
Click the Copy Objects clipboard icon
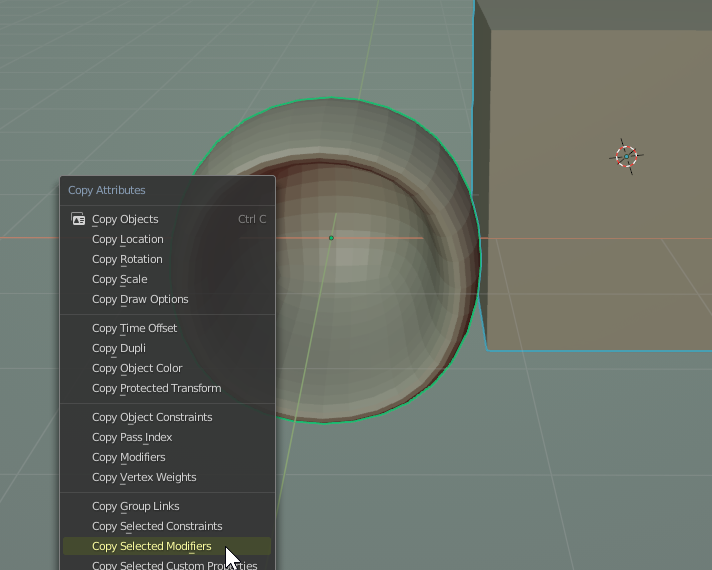click(x=78, y=219)
